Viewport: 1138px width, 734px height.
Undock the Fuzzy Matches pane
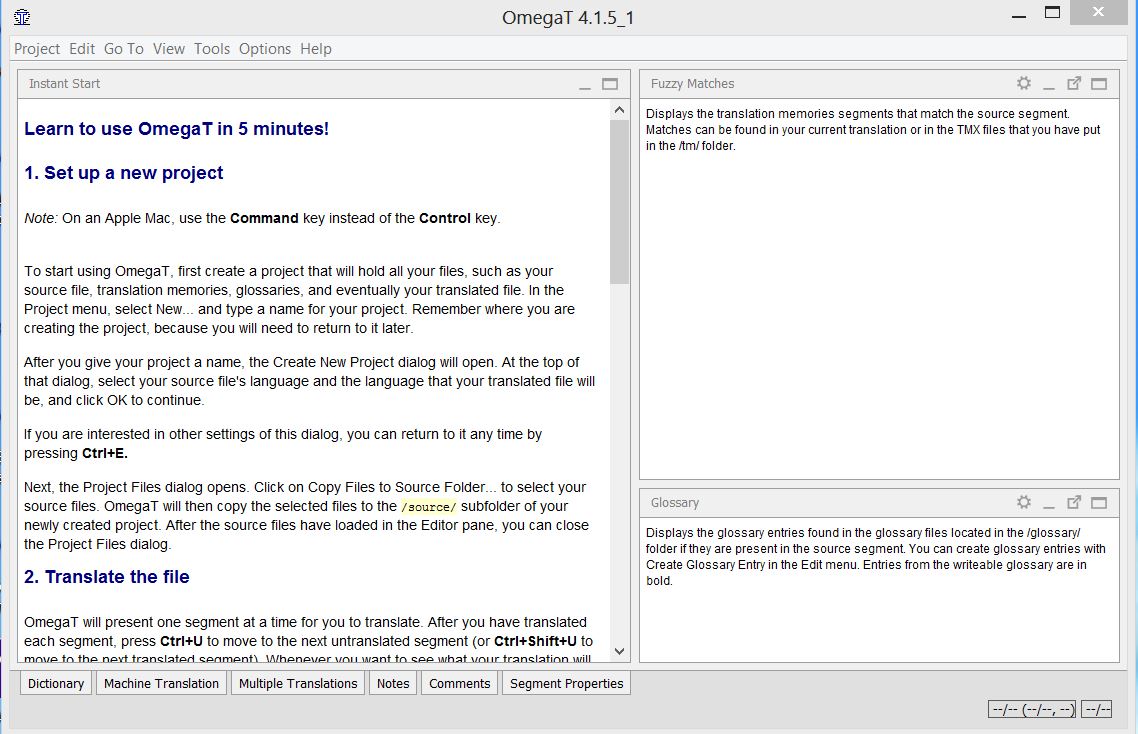click(x=1074, y=83)
